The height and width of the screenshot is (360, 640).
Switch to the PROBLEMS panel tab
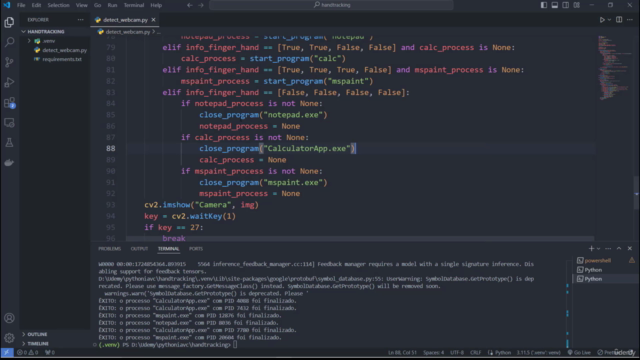[109, 249]
